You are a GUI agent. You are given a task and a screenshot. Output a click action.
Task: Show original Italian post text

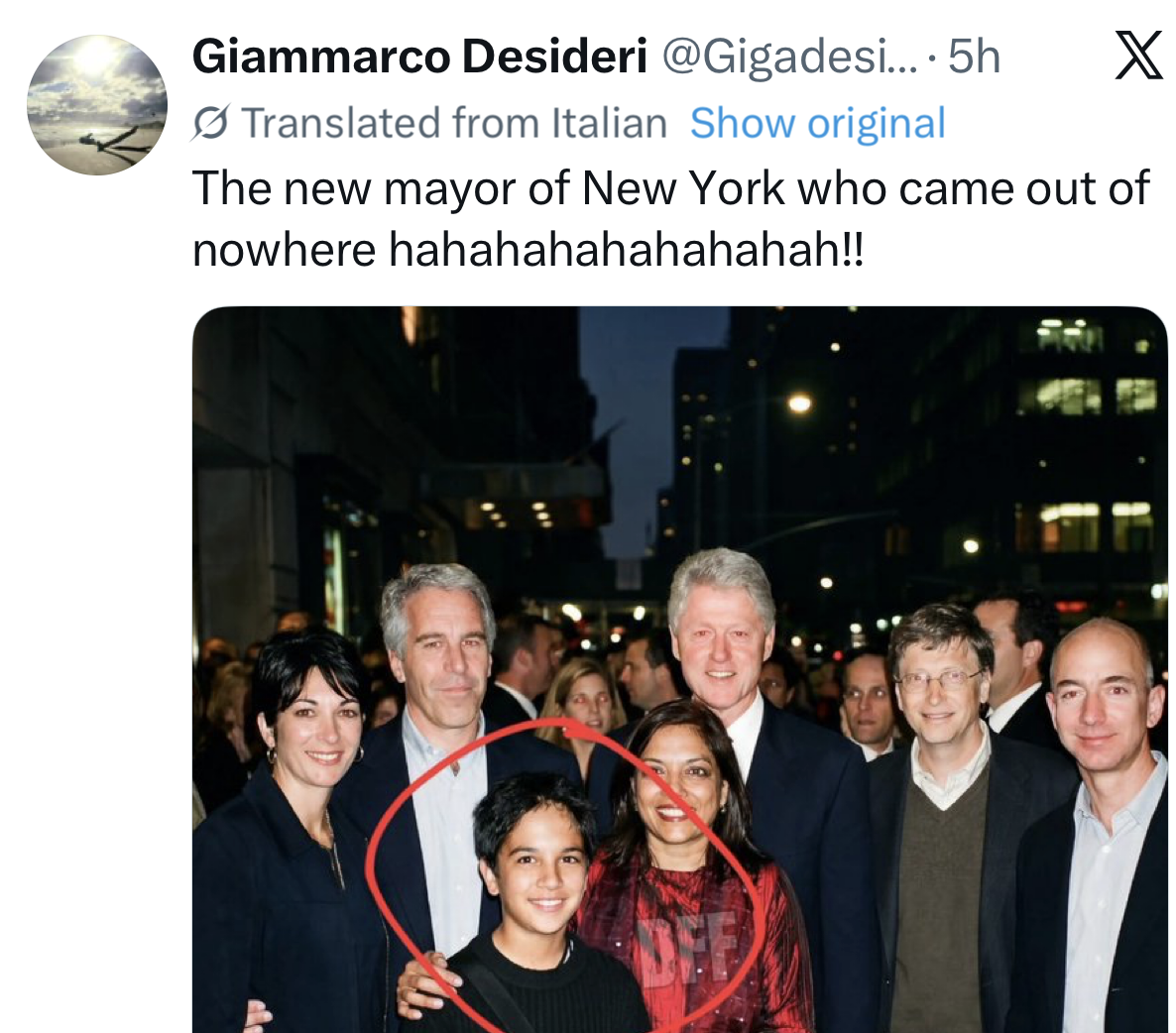817,124
